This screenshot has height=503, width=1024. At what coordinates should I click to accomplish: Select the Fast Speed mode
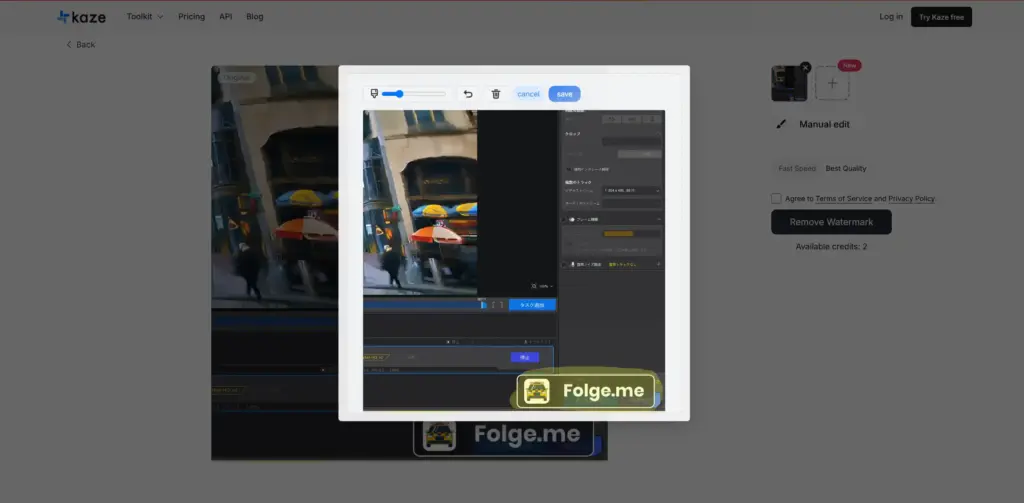tap(797, 169)
